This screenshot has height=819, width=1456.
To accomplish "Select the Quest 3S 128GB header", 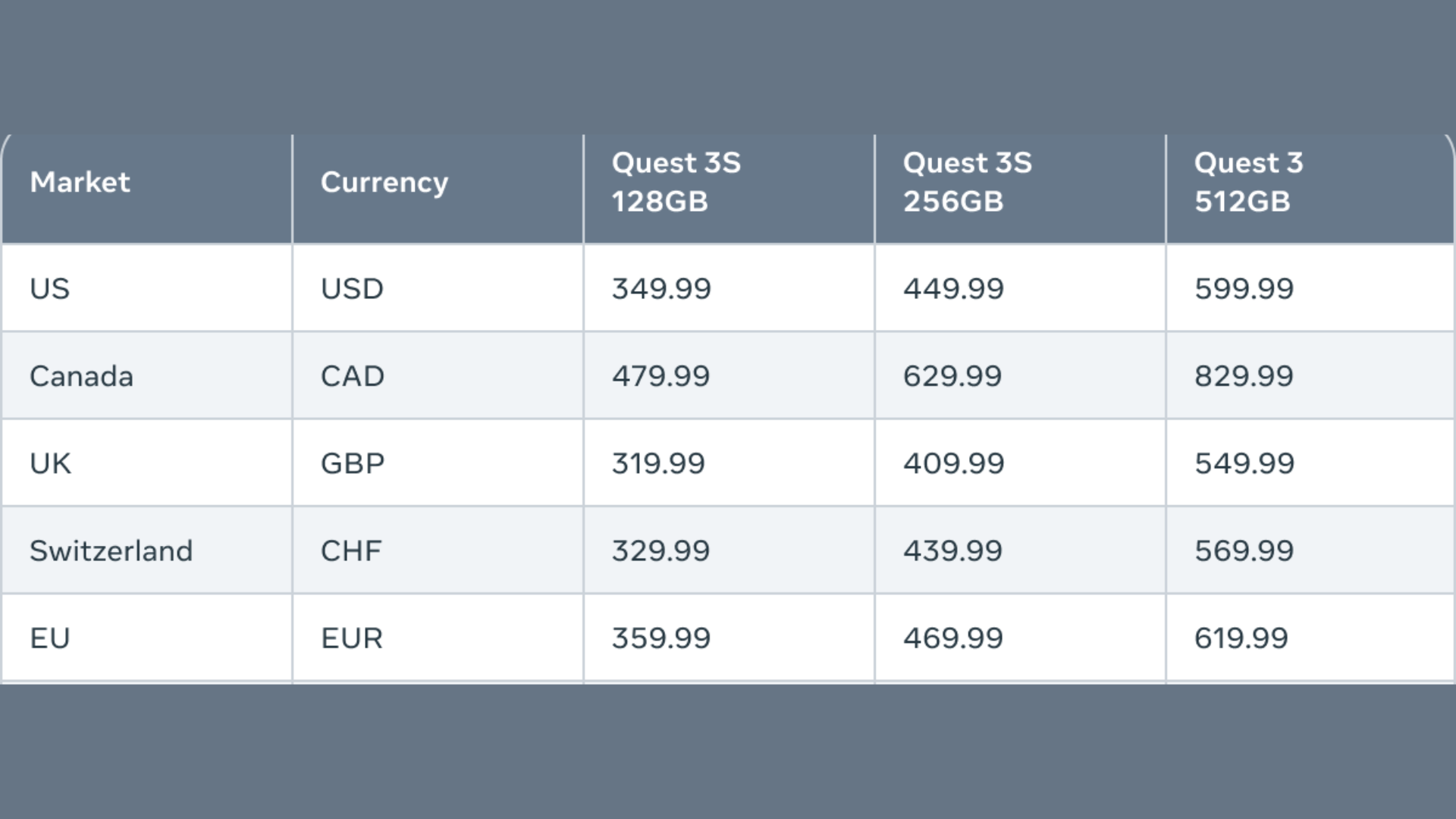I will [676, 182].
